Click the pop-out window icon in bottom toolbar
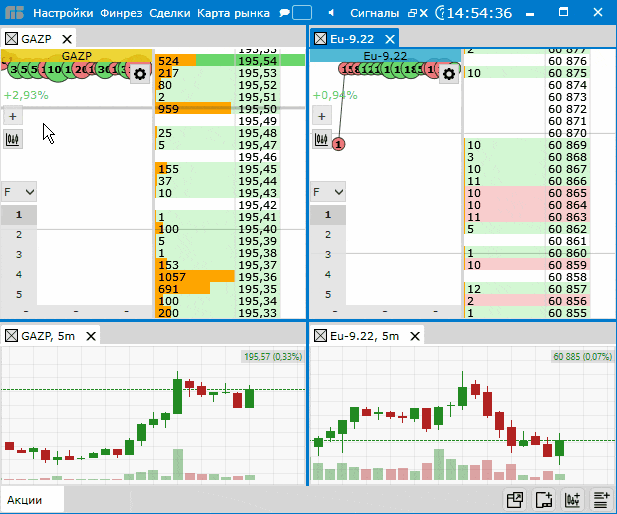The height and width of the screenshot is (514, 617). point(516,499)
